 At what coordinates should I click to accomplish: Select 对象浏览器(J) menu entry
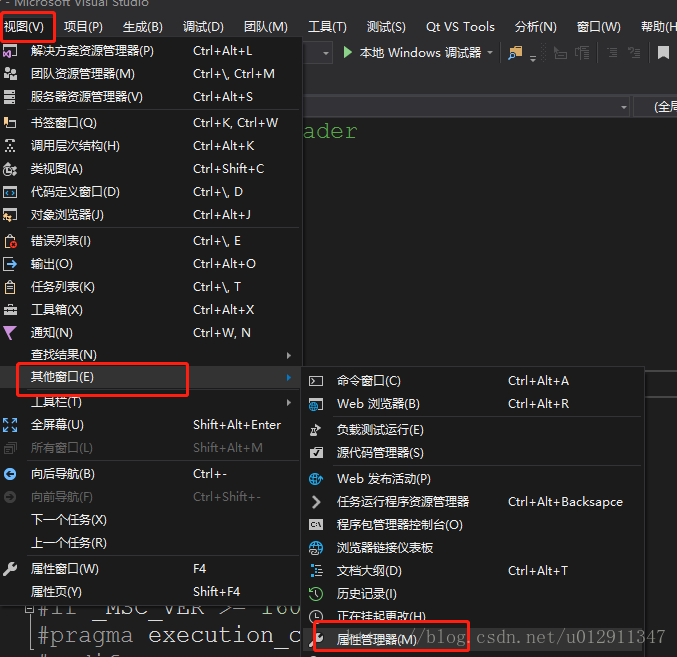(x=149, y=215)
